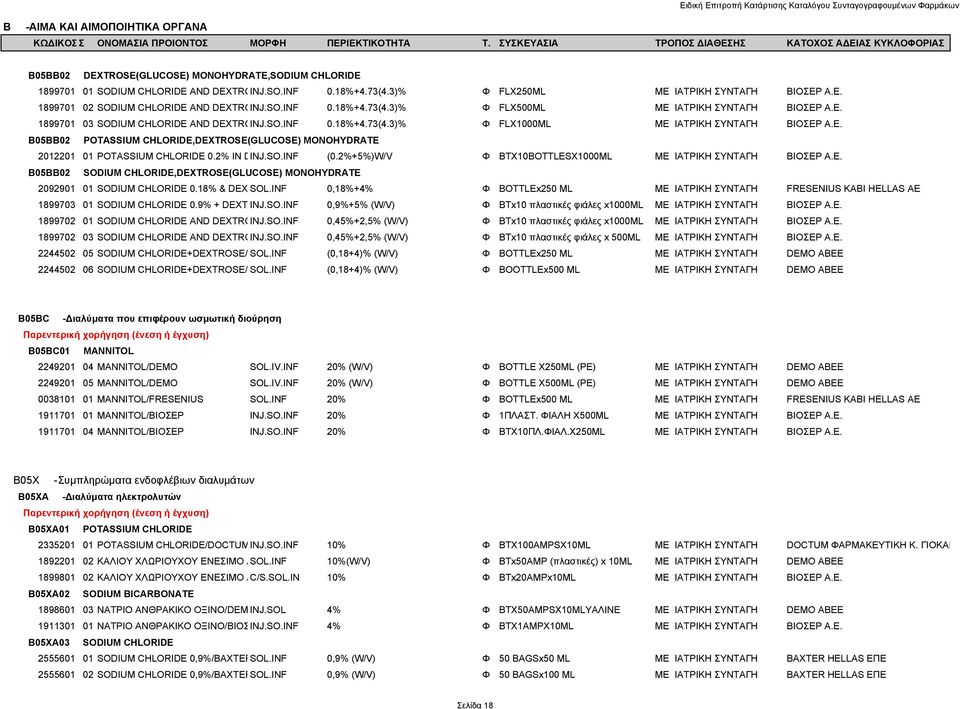Click packaging '50 BAGSx100 ML'

[536, 675]
